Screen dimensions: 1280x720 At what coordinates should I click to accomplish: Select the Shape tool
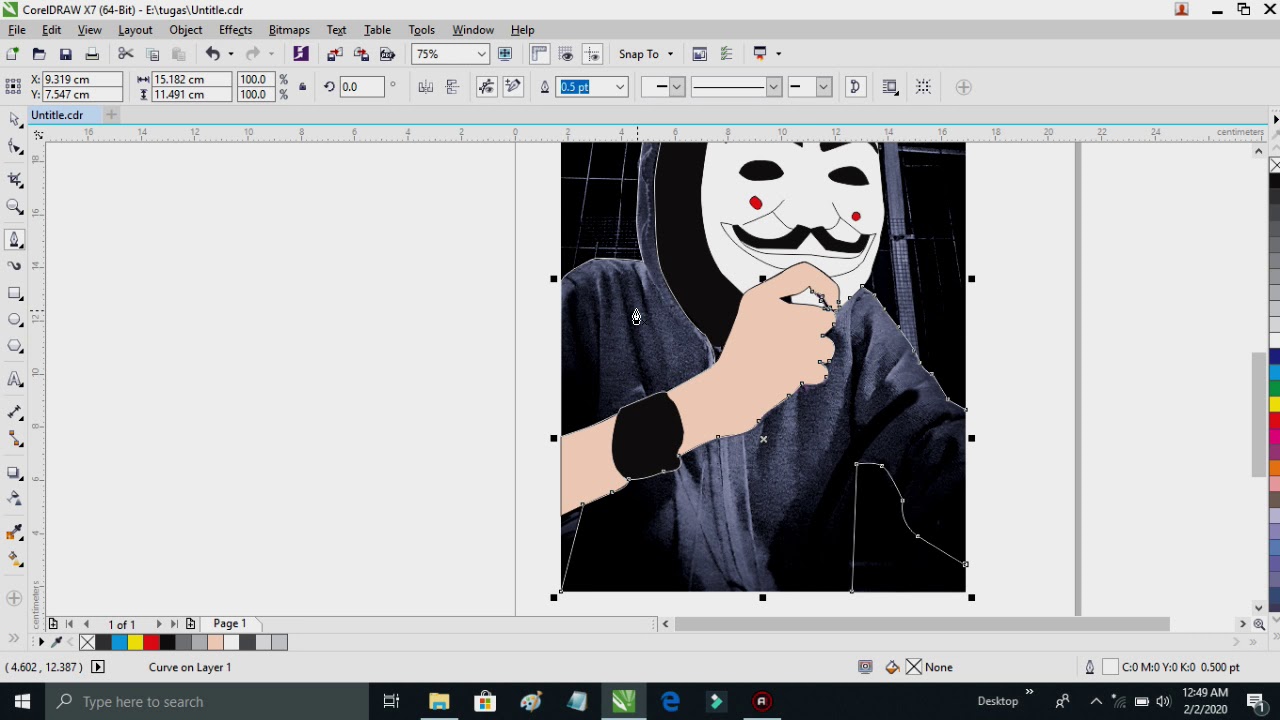tap(15, 148)
